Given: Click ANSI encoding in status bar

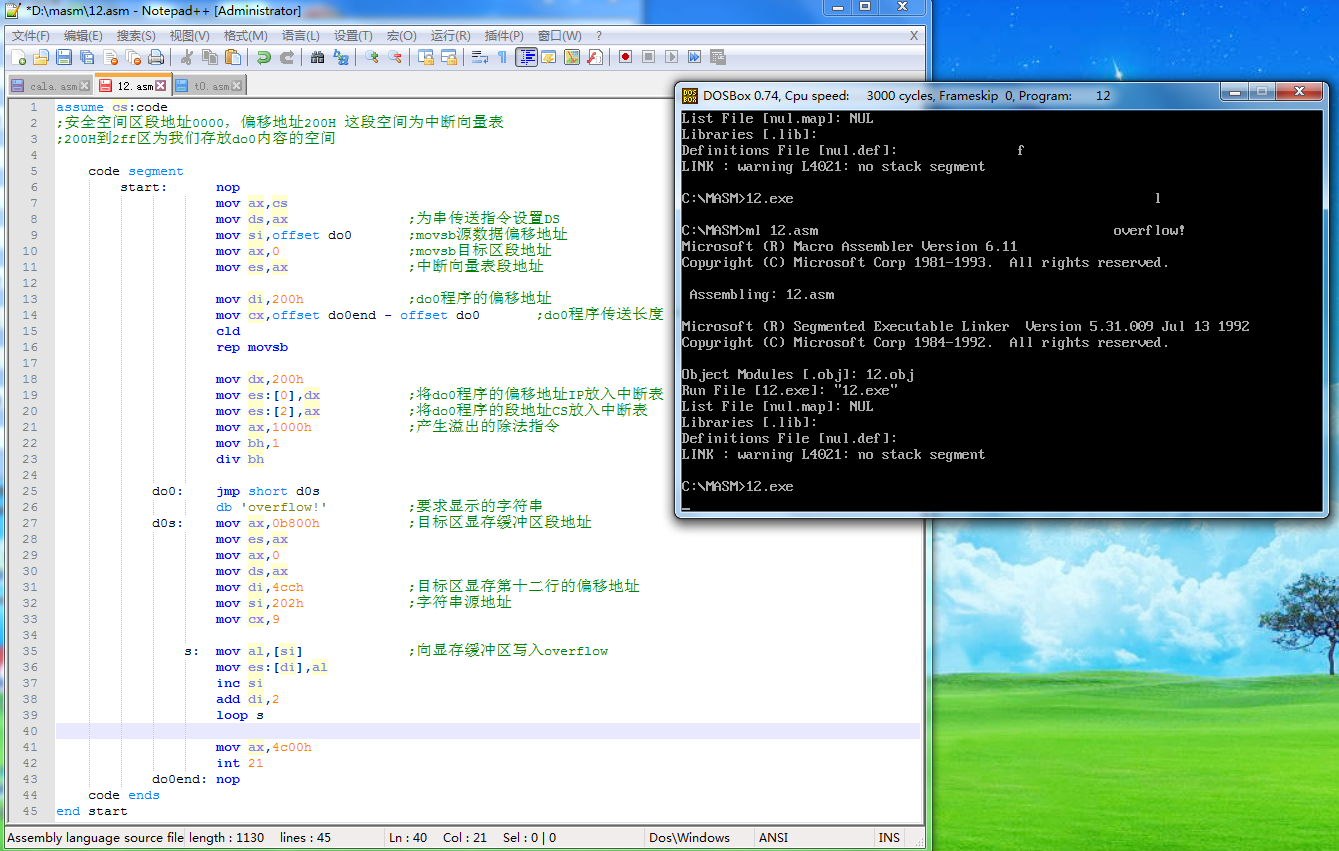Looking at the screenshot, I should [773, 838].
